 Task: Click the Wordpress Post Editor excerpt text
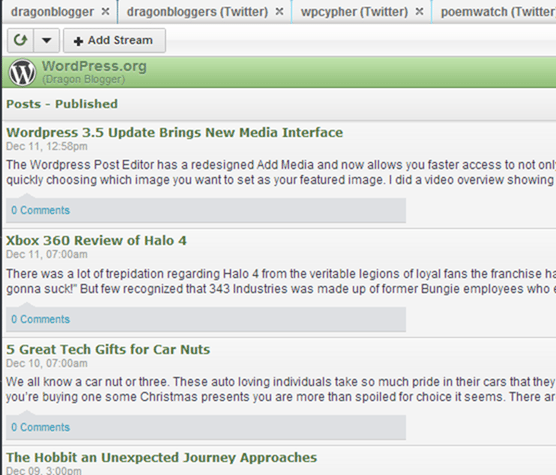coord(281,172)
